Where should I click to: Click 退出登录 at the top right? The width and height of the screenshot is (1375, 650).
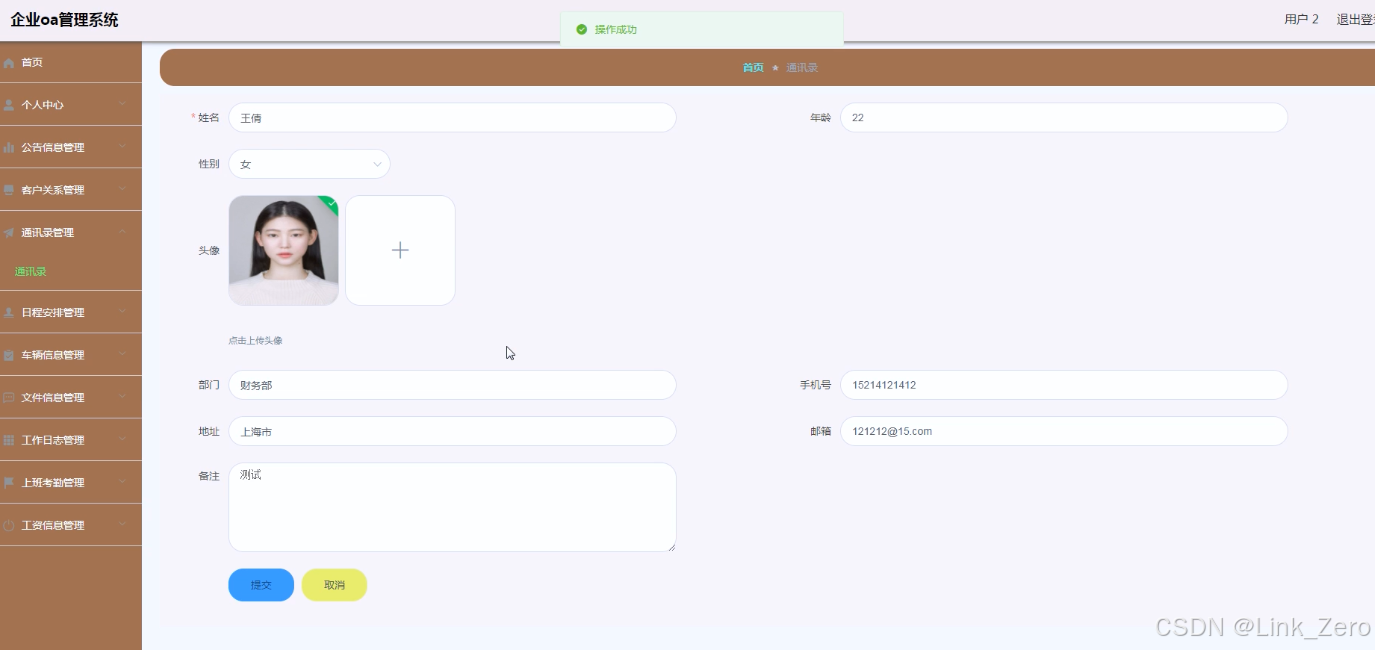[x=1356, y=18]
